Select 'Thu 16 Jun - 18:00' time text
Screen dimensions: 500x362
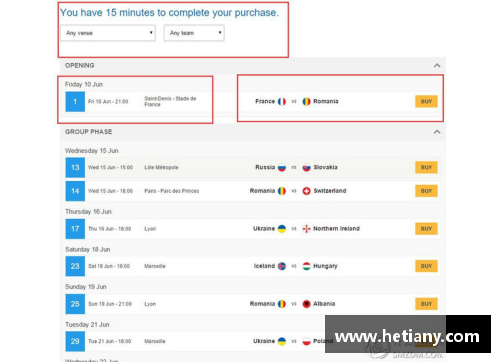110,229
